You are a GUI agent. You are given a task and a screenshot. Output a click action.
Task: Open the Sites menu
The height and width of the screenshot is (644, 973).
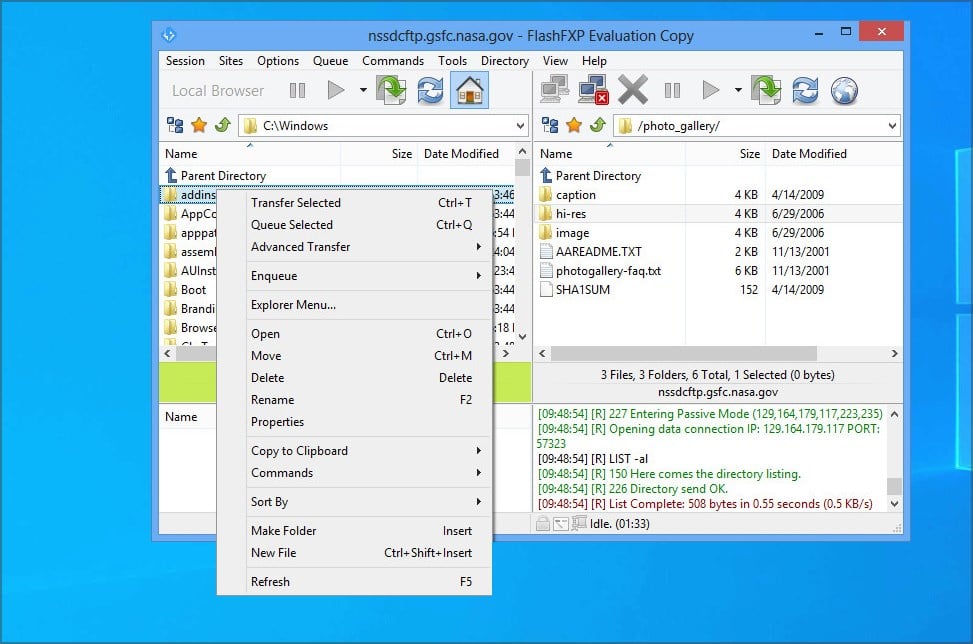point(231,61)
